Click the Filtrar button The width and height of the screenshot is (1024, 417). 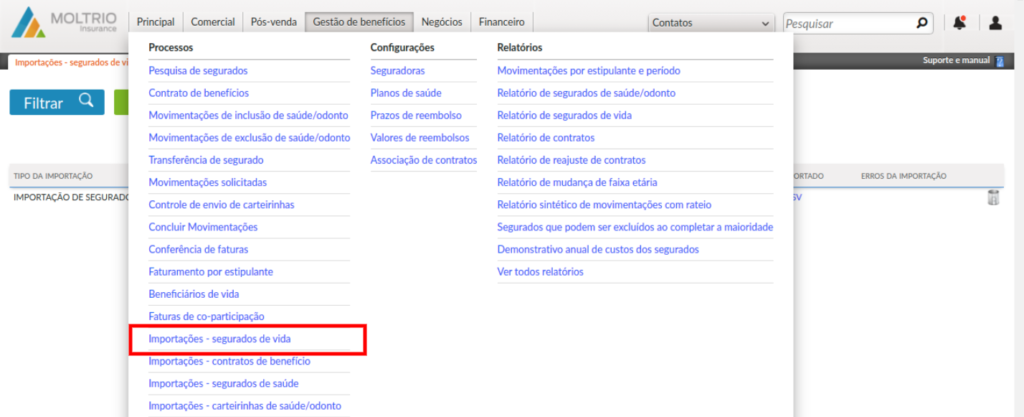57,102
